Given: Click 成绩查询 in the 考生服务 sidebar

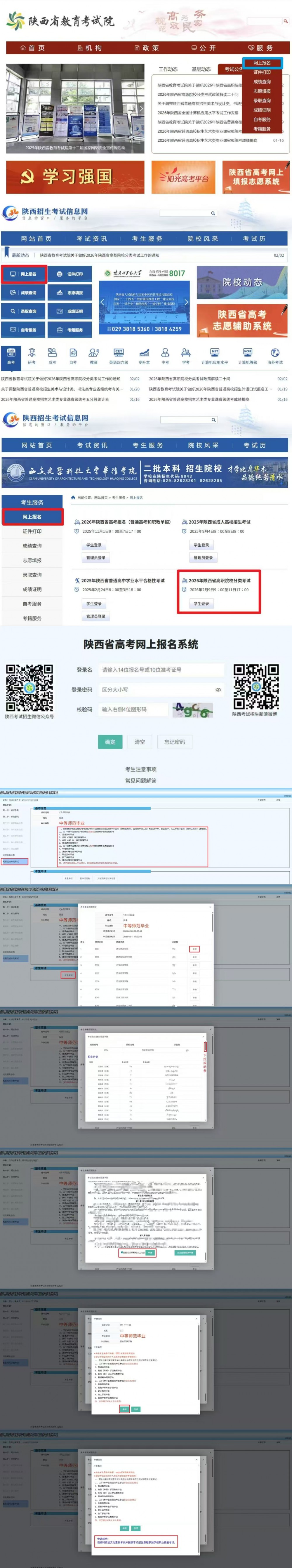Looking at the screenshot, I should (x=32, y=546).
